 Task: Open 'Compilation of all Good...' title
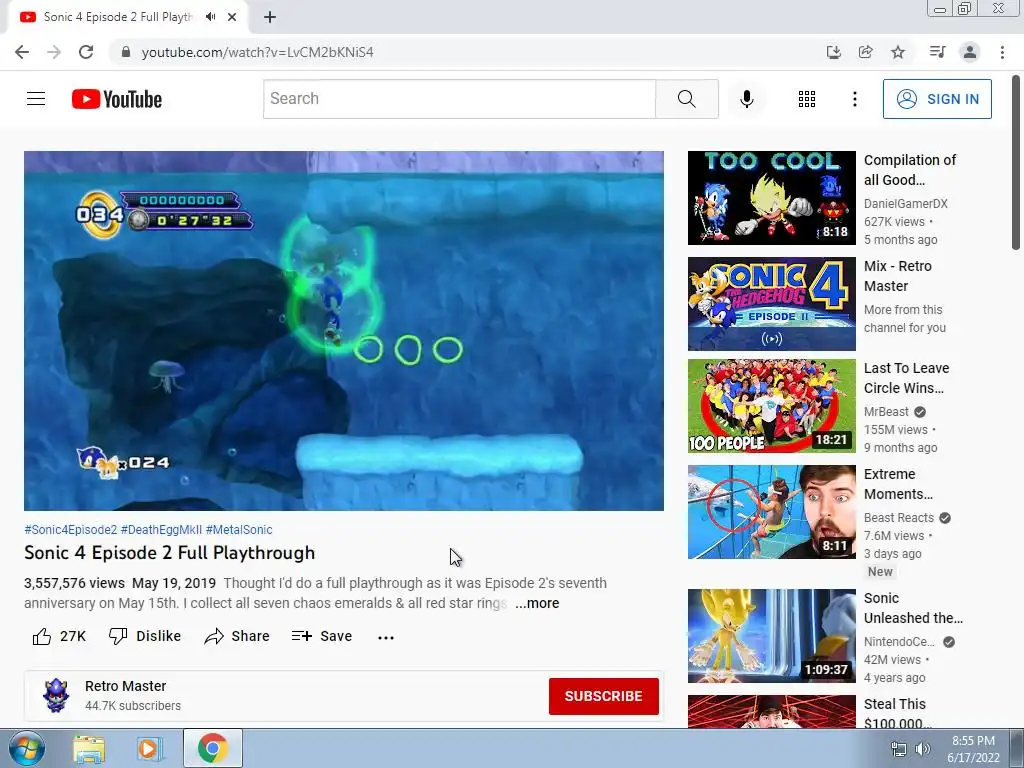(x=910, y=170)
